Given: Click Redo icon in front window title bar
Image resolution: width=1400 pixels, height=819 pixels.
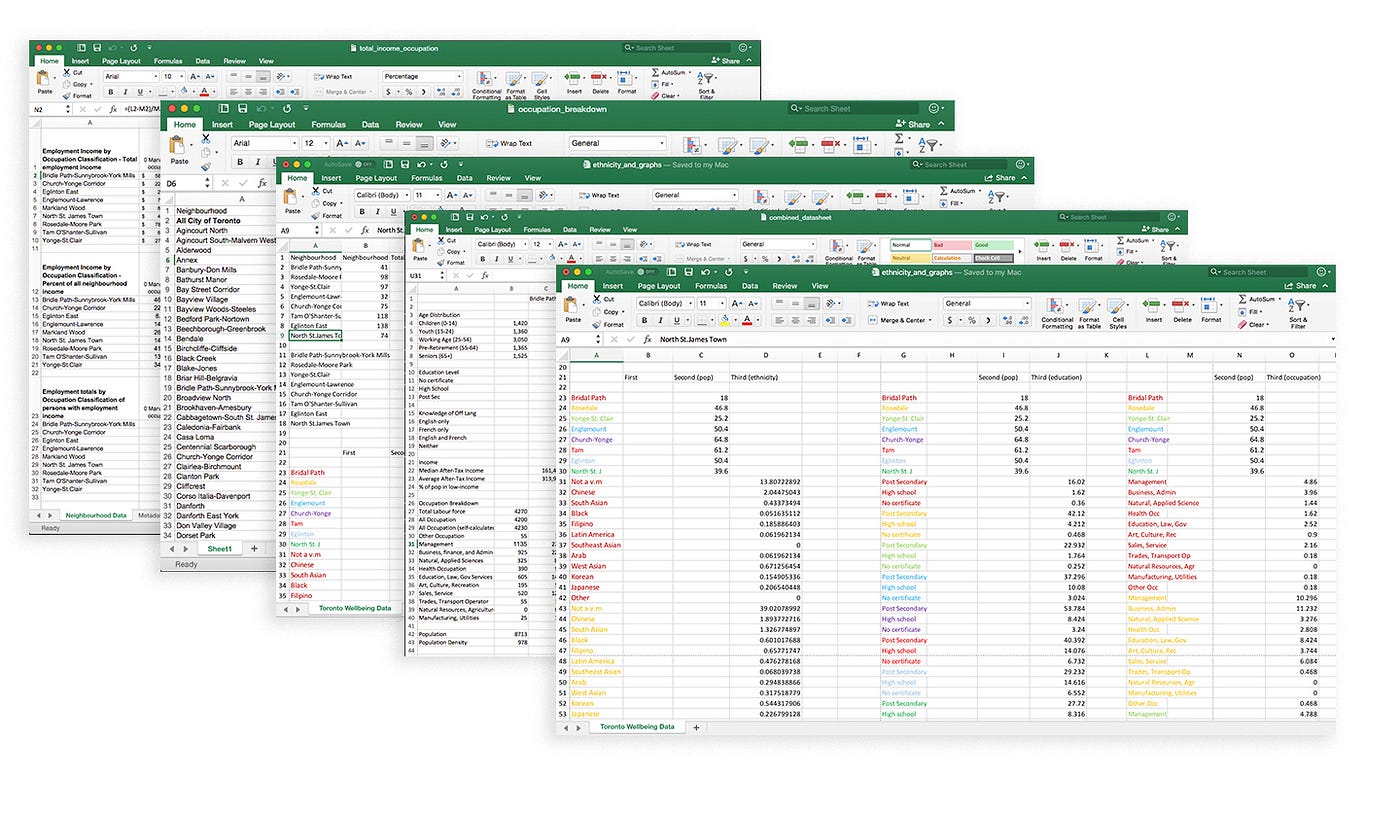Looking at the screenshot, I should (728, 272).
